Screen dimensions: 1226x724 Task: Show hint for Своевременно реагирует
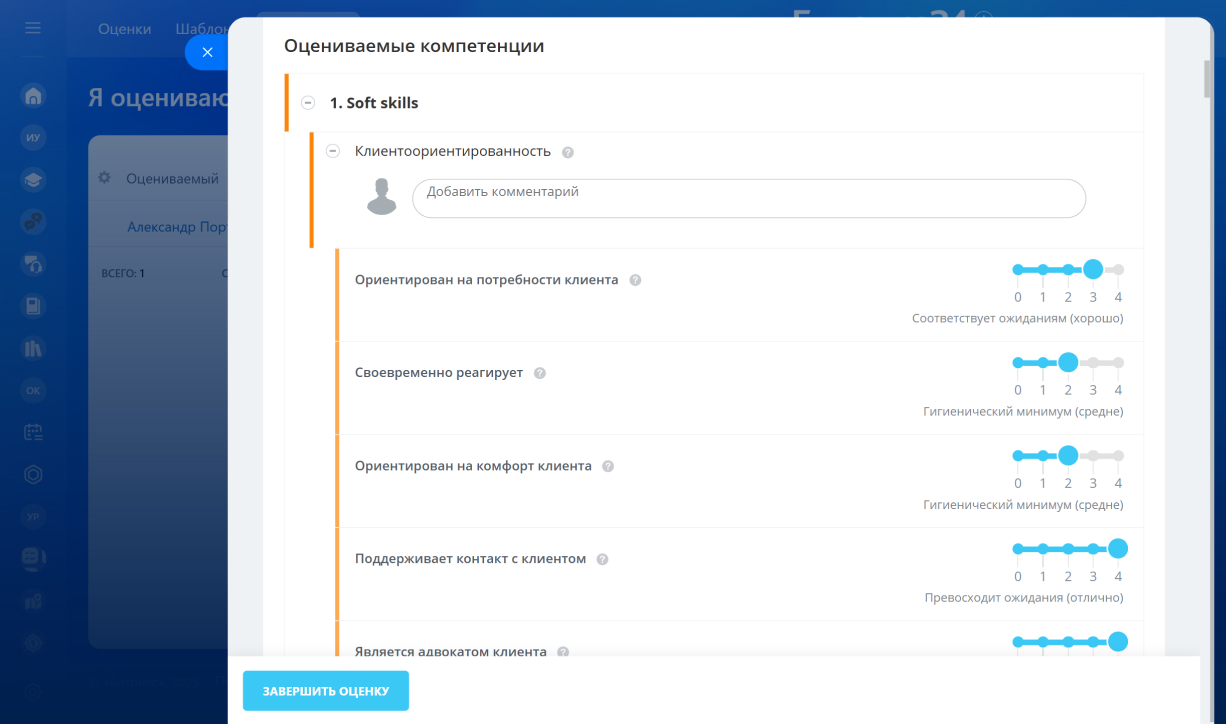click(540, 373)
